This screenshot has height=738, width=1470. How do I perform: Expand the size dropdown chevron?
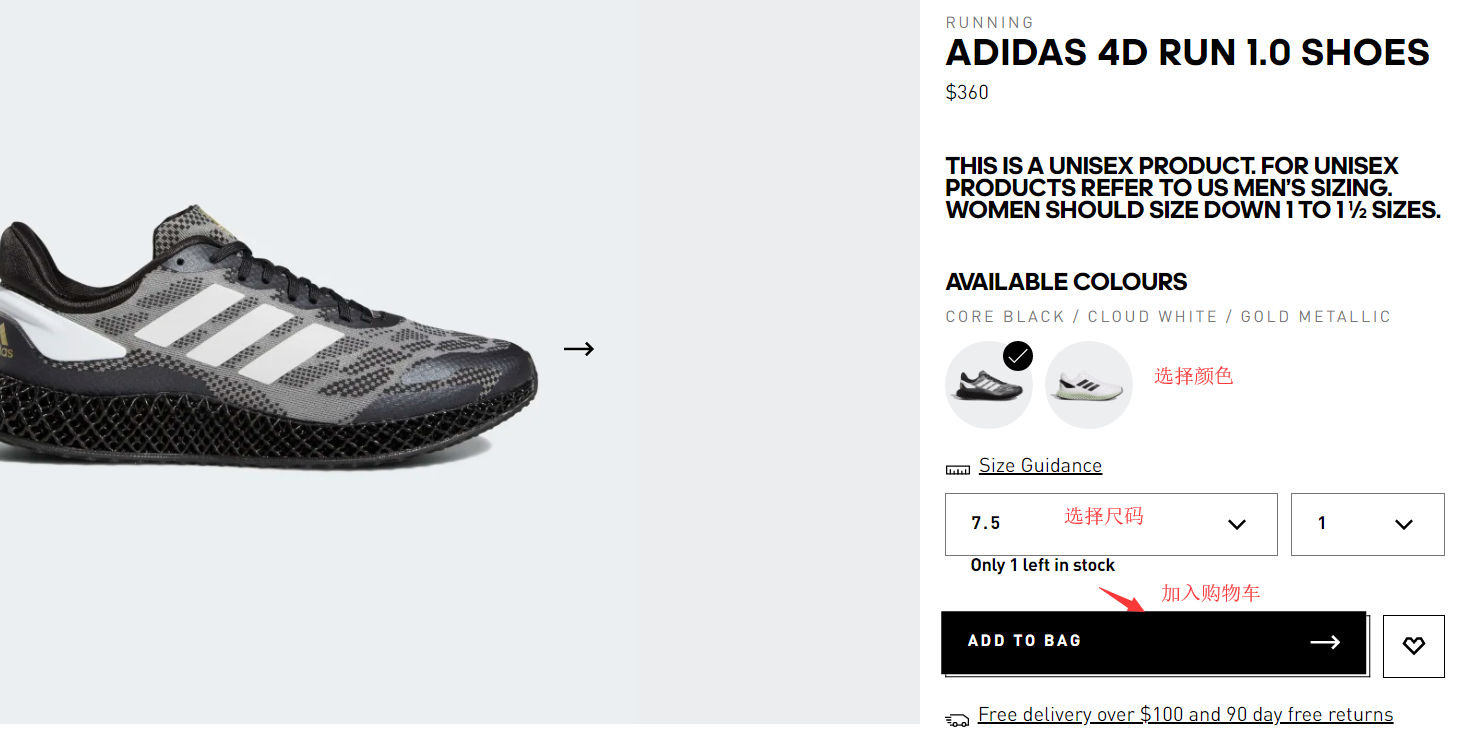(1236, 524)
